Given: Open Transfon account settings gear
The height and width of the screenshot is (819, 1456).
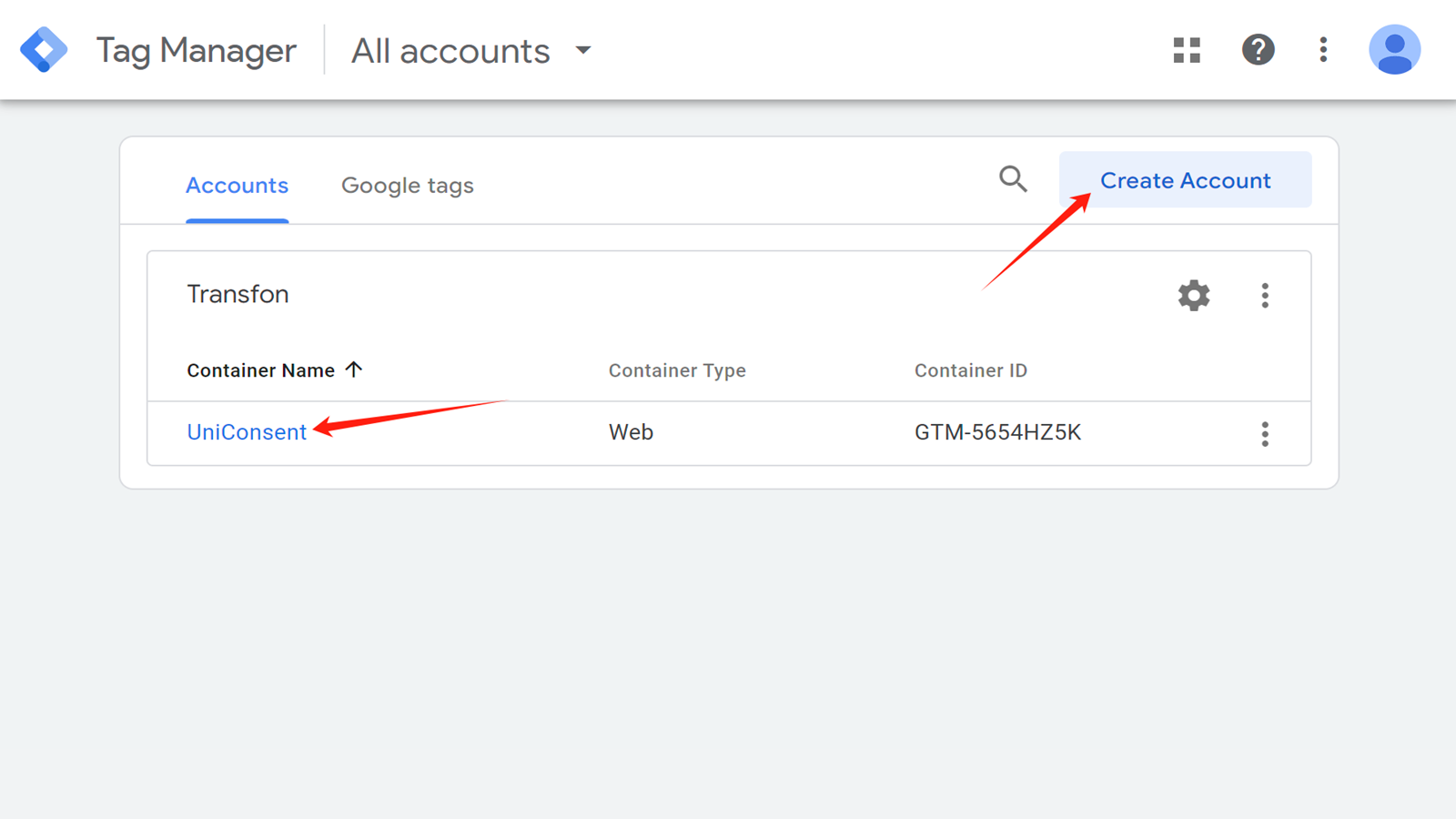Looking at the screenshot, I should [1194, 296].
